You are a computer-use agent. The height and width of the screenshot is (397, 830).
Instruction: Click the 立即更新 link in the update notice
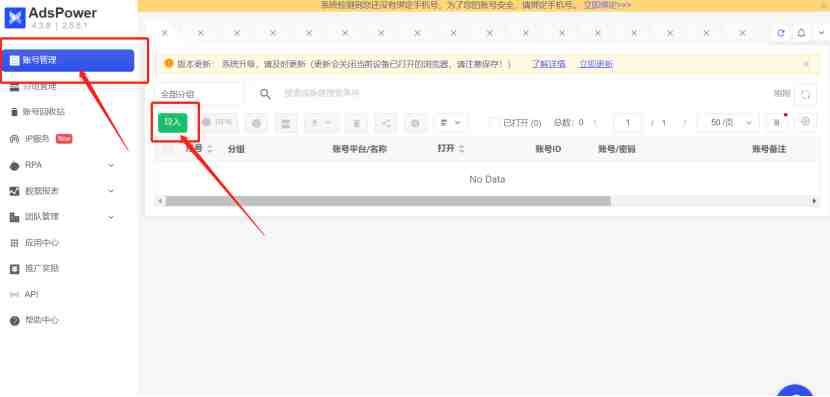coord(596,64)
